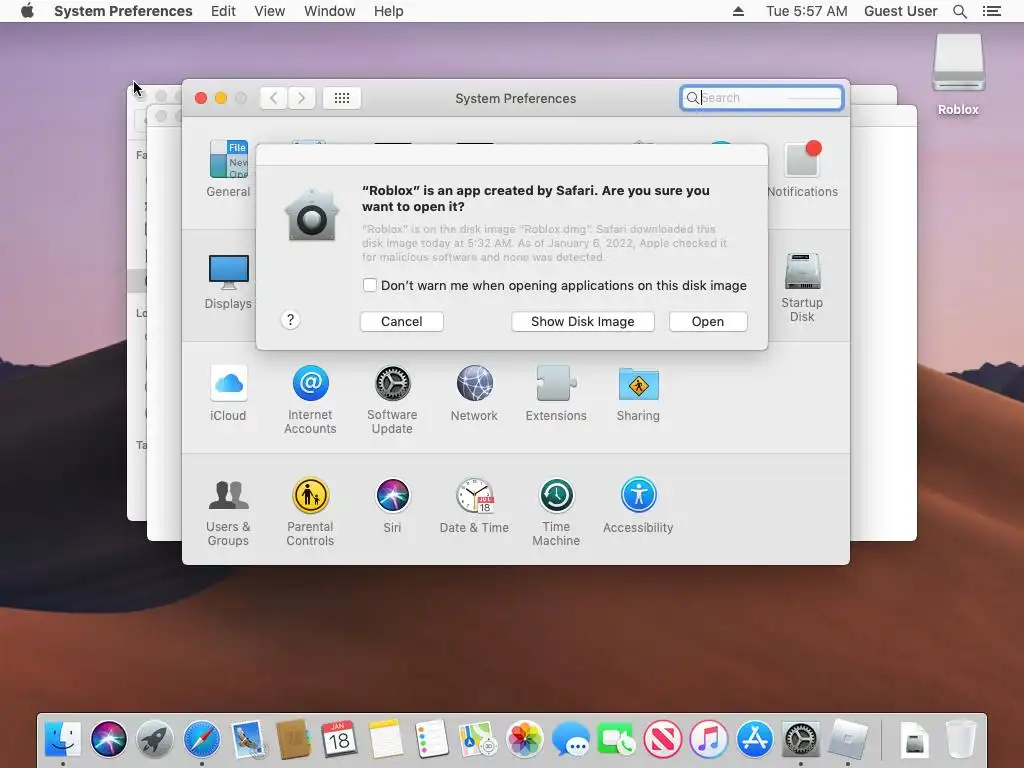This screenshot has height=768, width=1024.
Task: Open Users & Groups preferences
Action: click(x=228, y=513)
